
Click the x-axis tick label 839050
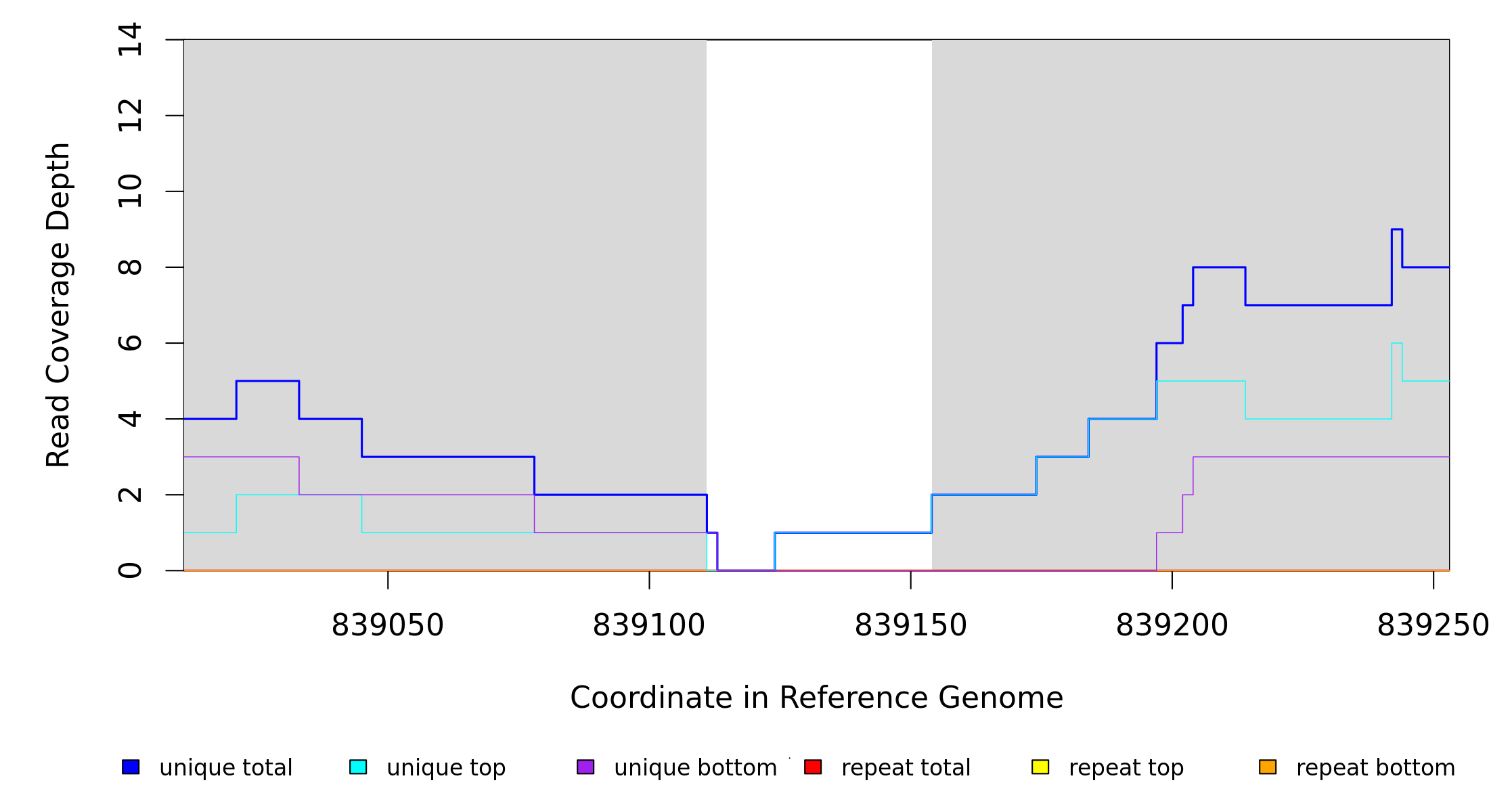click(x=387, y=625)
